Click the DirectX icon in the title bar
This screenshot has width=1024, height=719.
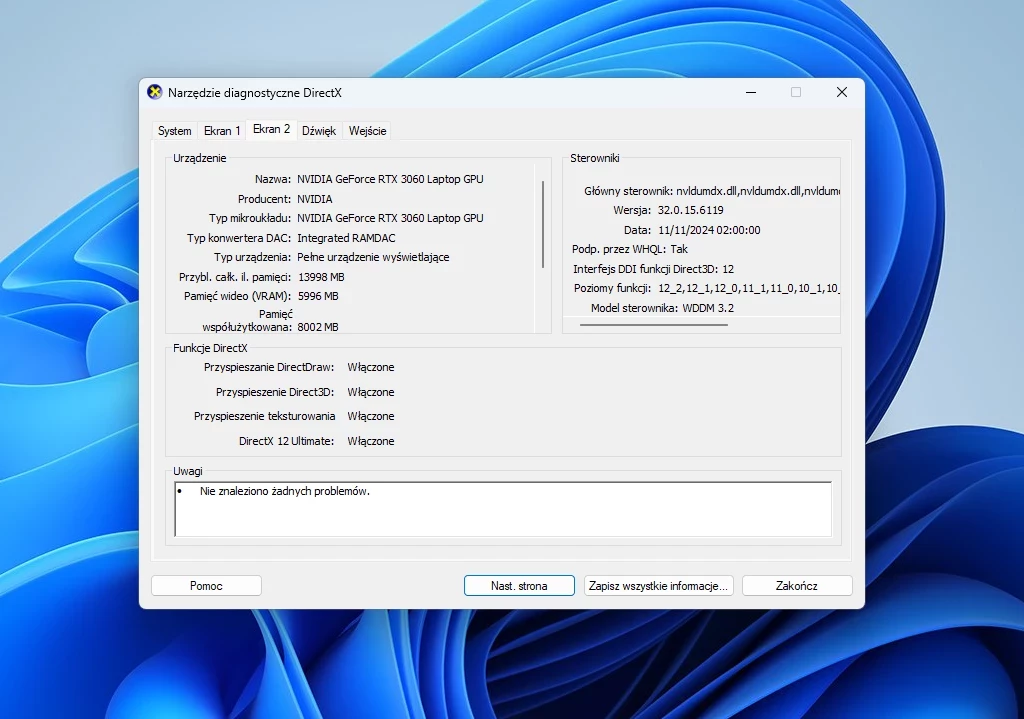pyautogui.click(x=155, y=92)
